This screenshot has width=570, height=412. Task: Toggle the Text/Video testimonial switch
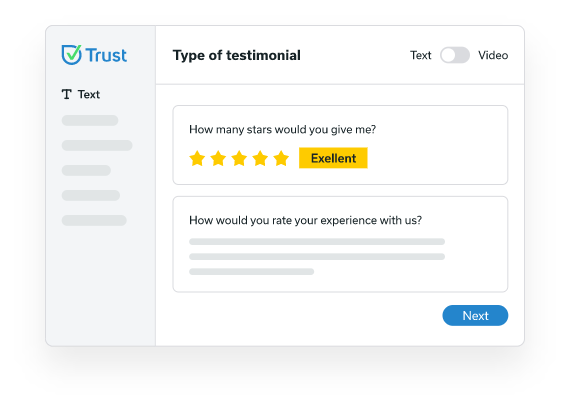455,55
